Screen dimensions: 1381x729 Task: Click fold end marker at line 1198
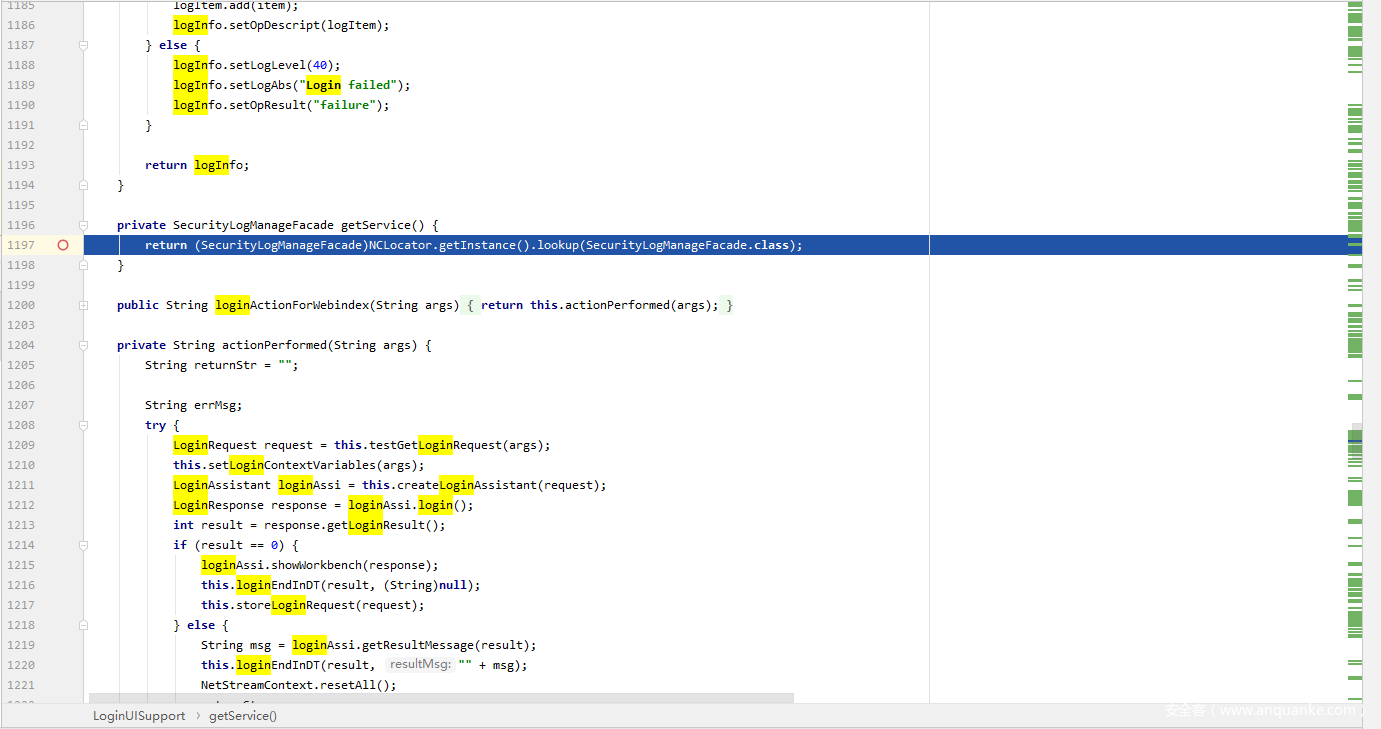point(83,265)
